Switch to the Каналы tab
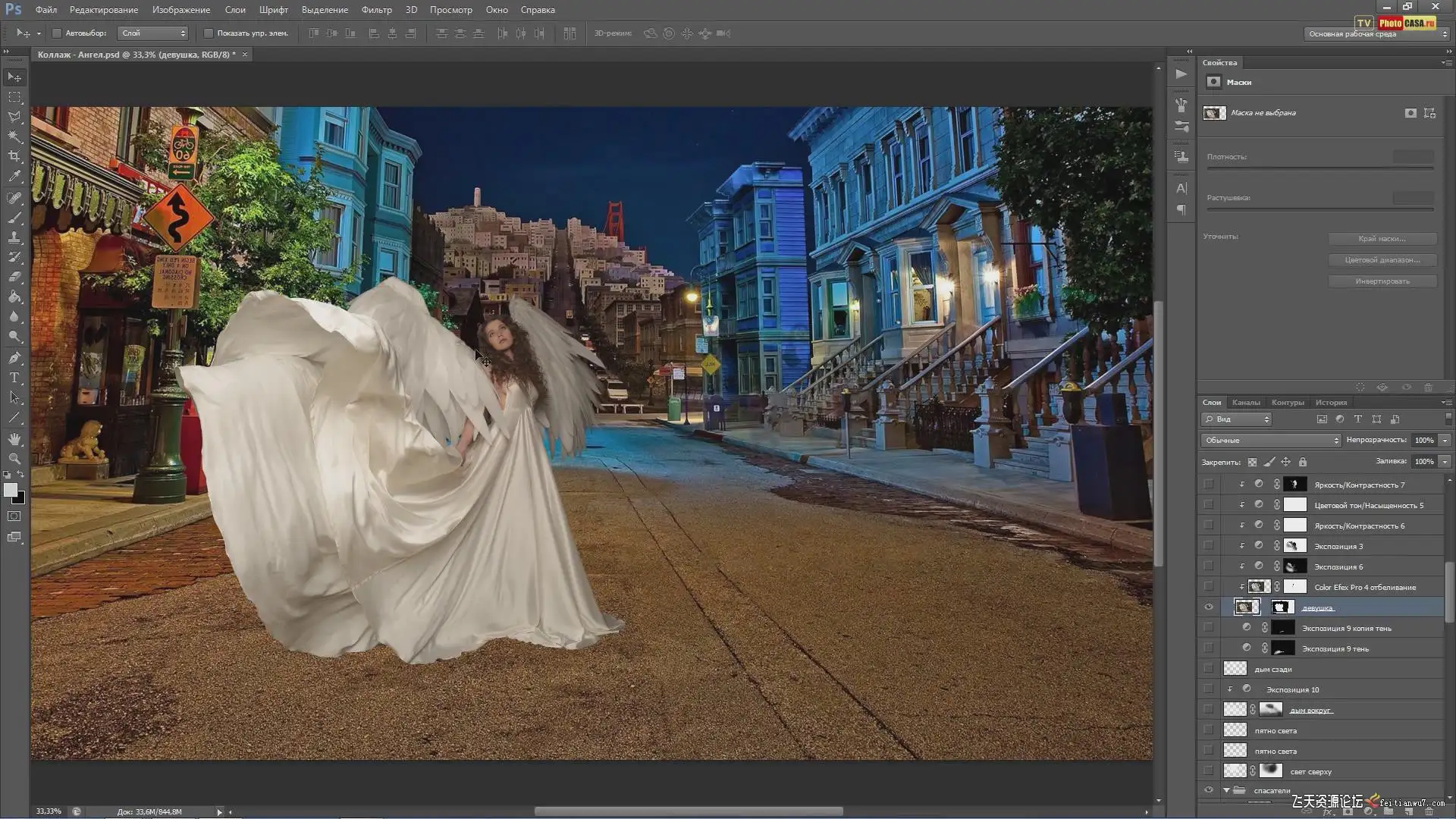This screenshot has width=1456, height=819. coord(1245,403)
